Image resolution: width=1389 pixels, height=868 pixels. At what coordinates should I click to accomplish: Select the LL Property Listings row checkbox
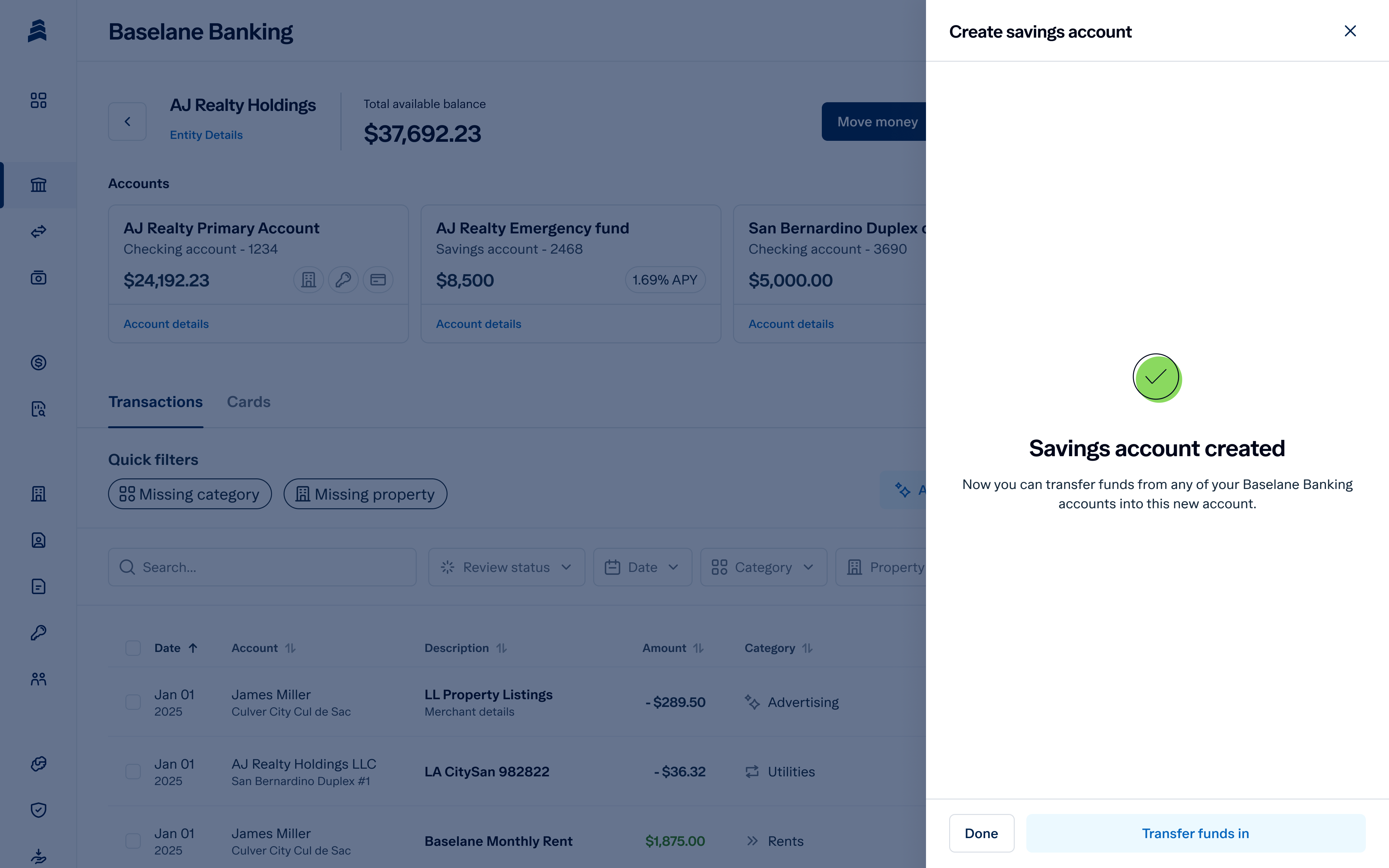click(133, 702)
